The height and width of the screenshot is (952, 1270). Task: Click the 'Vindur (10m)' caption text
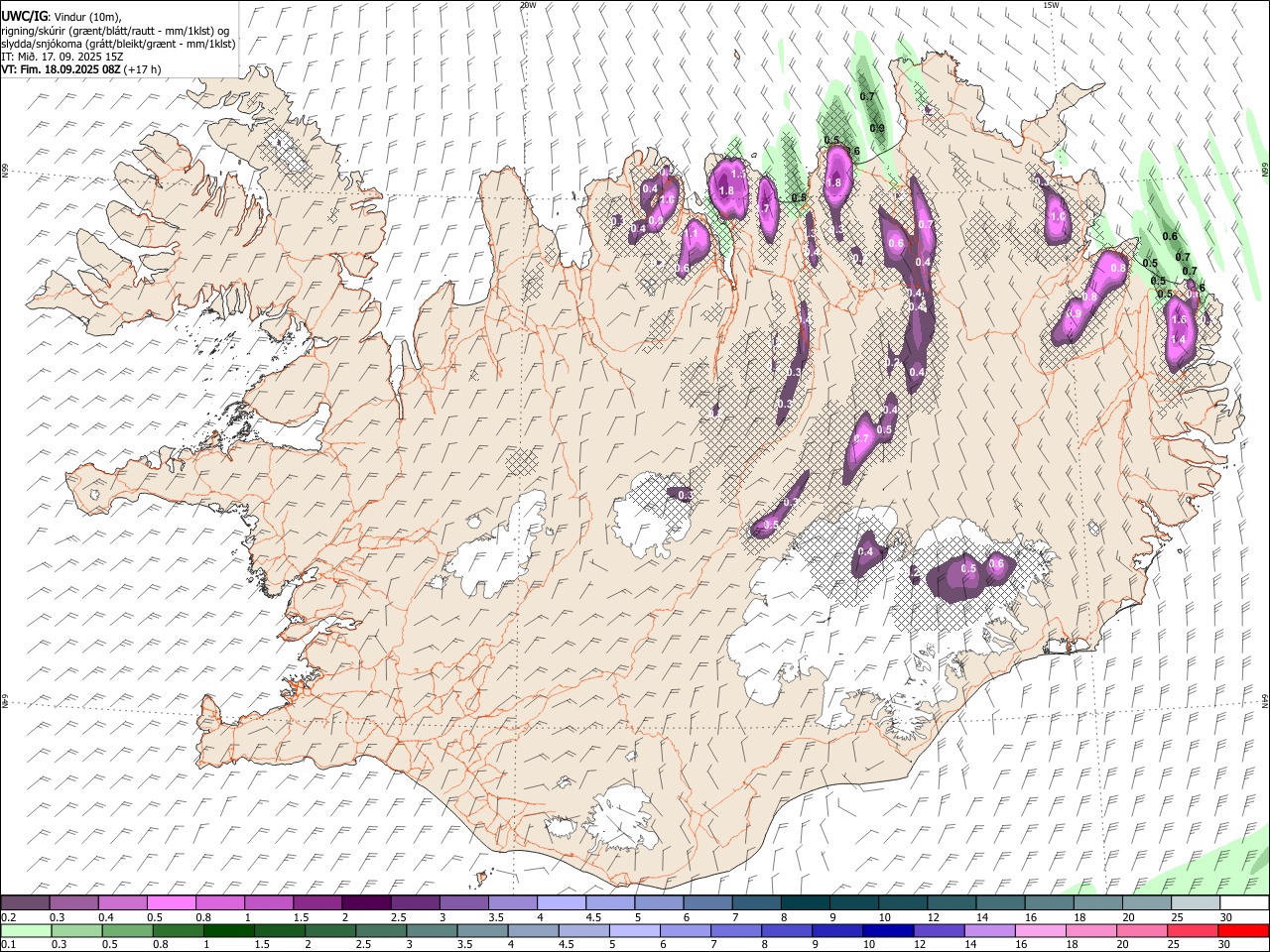(x=87, y=16)
